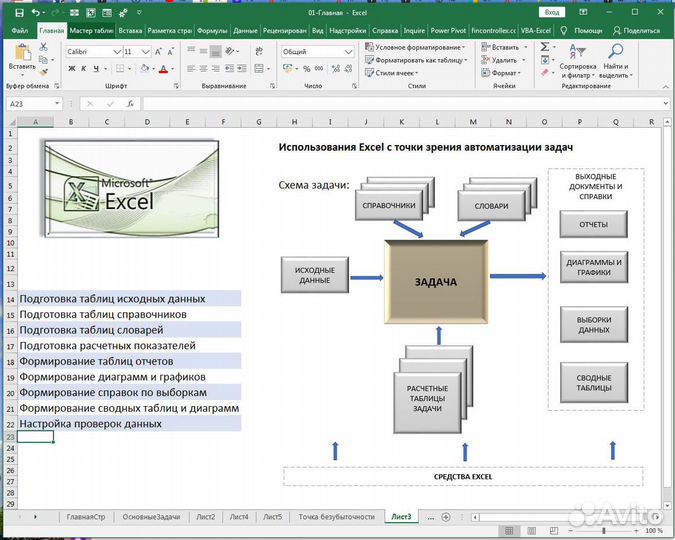
Task: Toggle Underline (Ч) formatting
Action: tap(96, 68)
